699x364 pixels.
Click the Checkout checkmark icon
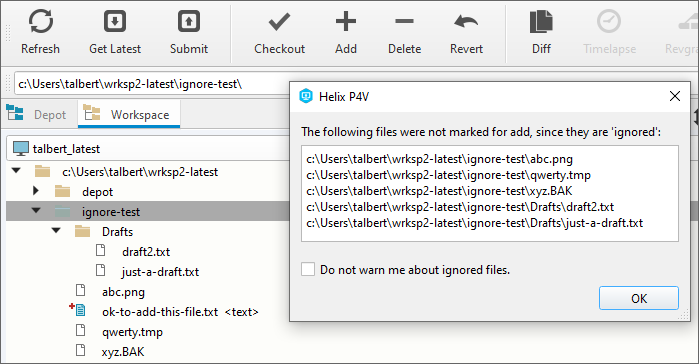279,22
